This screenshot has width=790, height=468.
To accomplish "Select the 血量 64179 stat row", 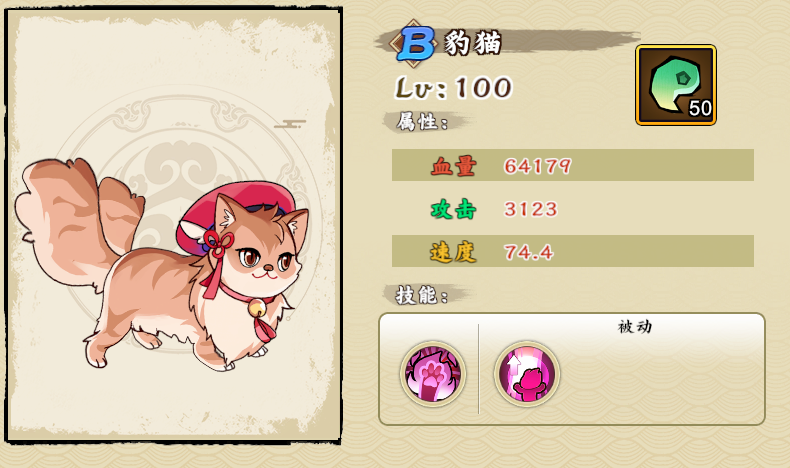I will (573, 165).
